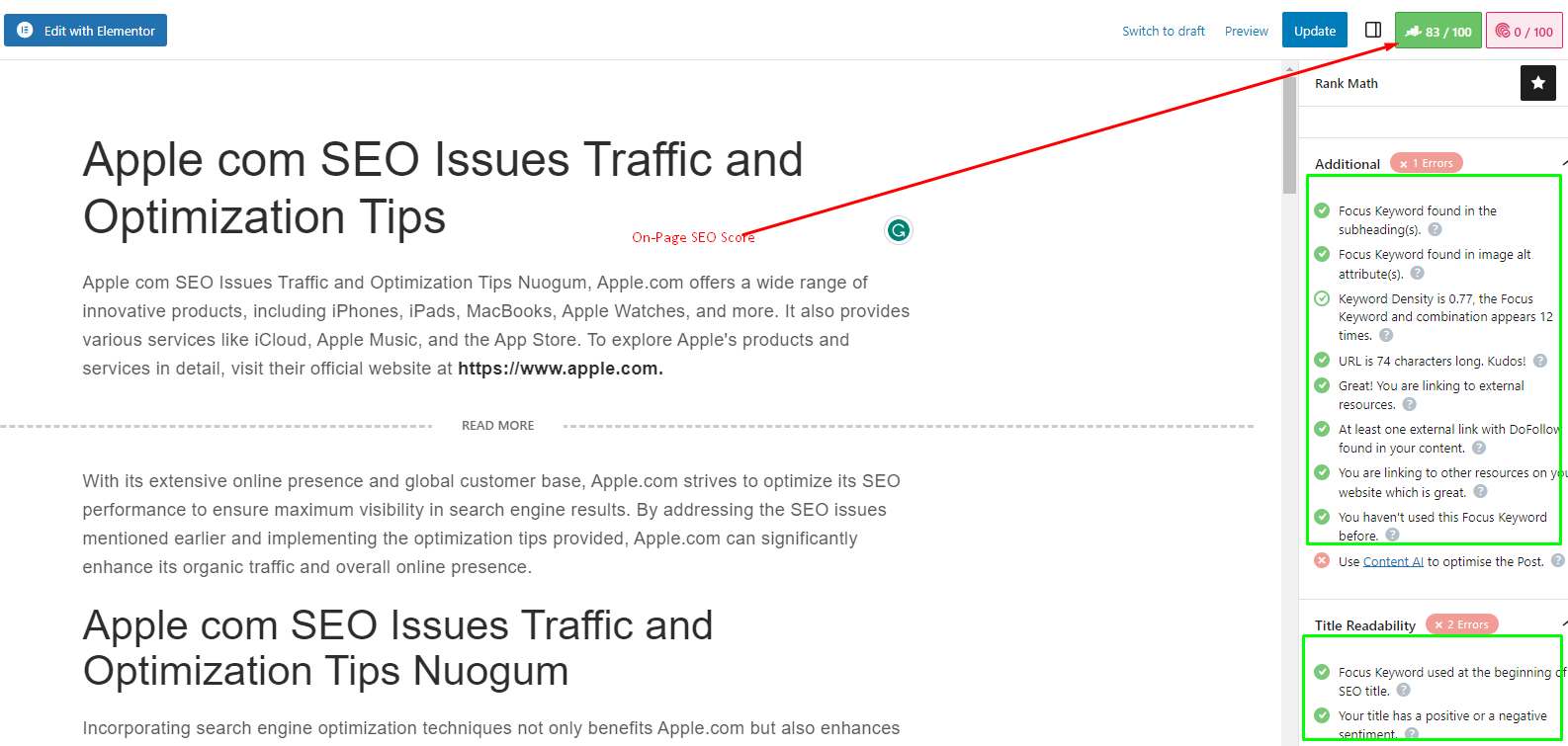This screenshot has height=746, width=1568.
Task: Open help icon for Focus Keyword not used before
Action: (x=1392, y=535)
